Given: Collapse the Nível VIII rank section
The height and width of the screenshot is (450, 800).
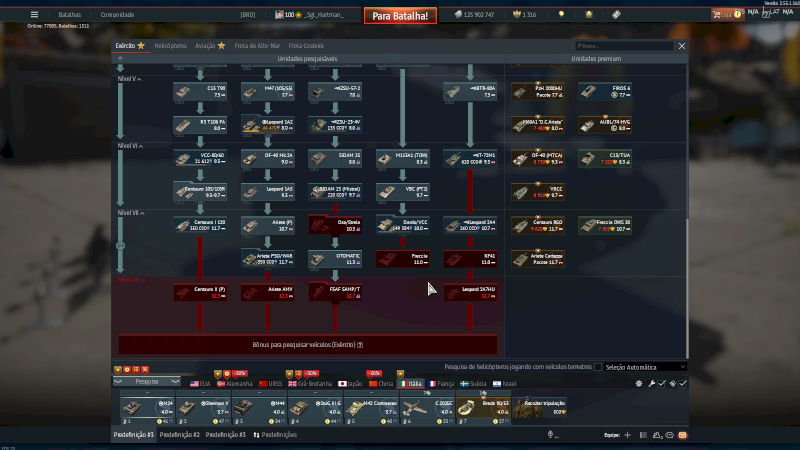Looking at the screenshot, I should click(132, 280).
